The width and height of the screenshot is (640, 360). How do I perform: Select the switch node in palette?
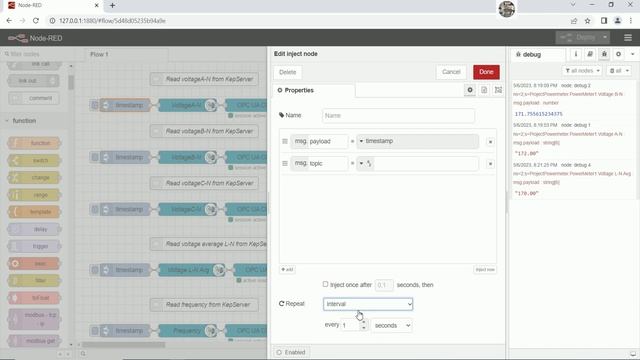point(34,160)
